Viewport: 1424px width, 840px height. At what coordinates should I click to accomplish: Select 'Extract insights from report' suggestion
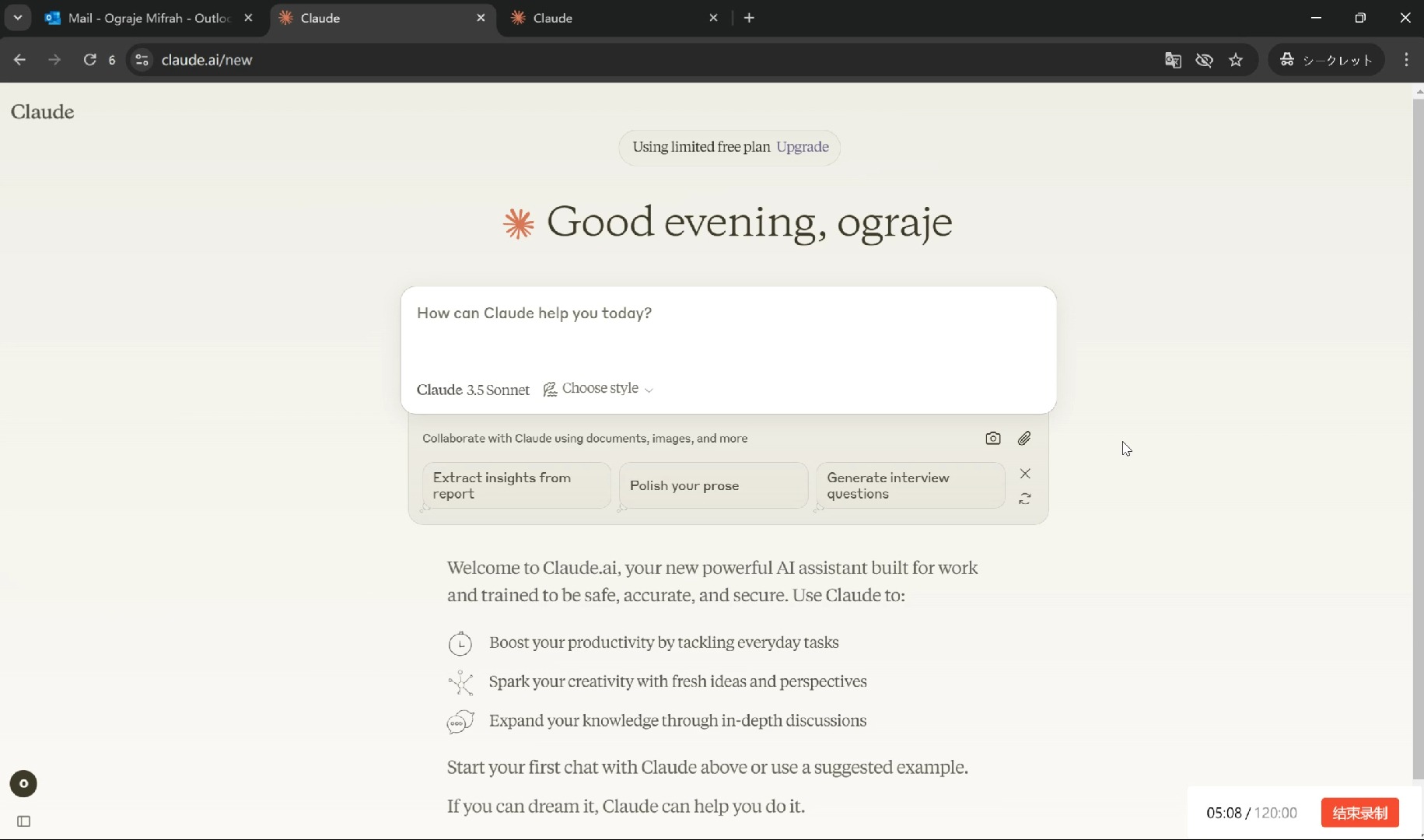tap(516, 486)
